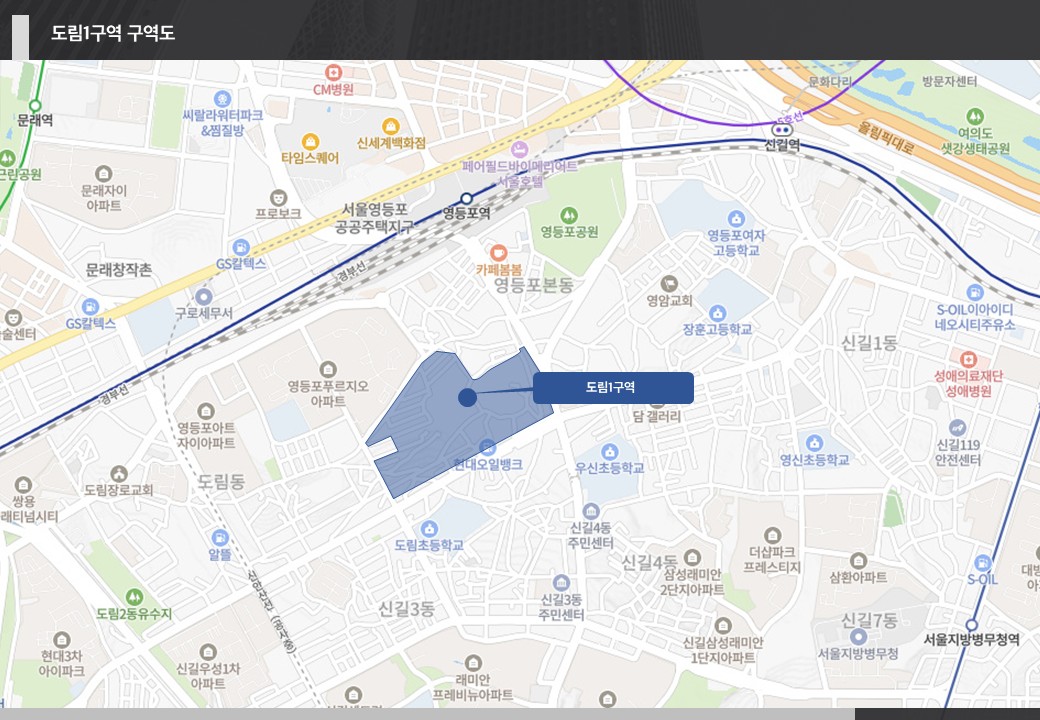This screenshot has width=1040, height=720.
Task: Click the 신길119안전센터 icon
Action: click(x=957, y=428)
